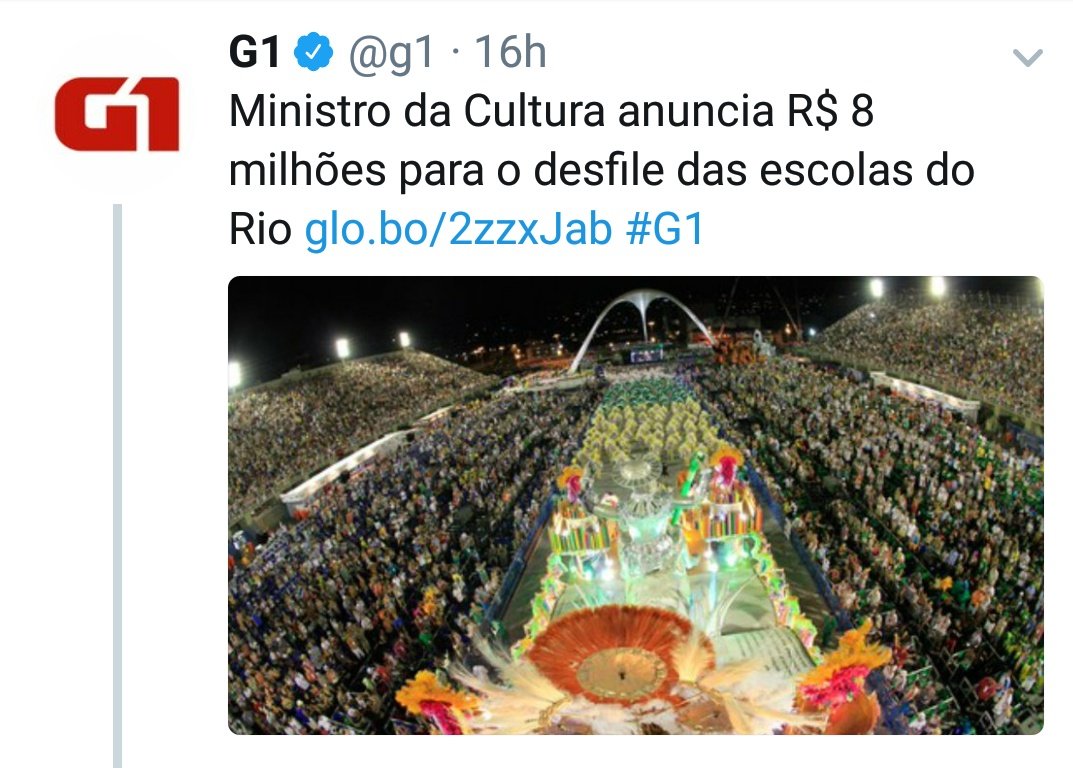The height and width of the screenshot is (768, 1073).
Task: Click the thread connector line under avatar
Action: (x=117, y=485)
